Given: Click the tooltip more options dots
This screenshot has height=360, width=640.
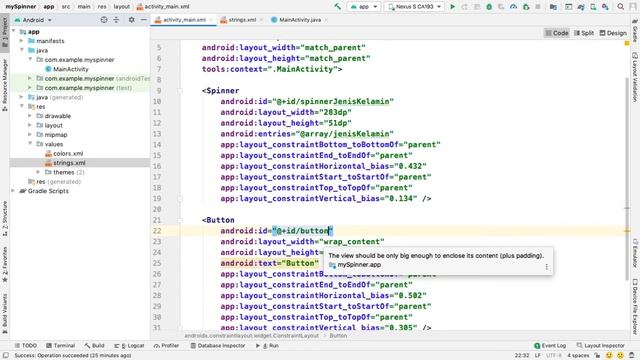Looking at the screenshot, I should click(547, 267).
